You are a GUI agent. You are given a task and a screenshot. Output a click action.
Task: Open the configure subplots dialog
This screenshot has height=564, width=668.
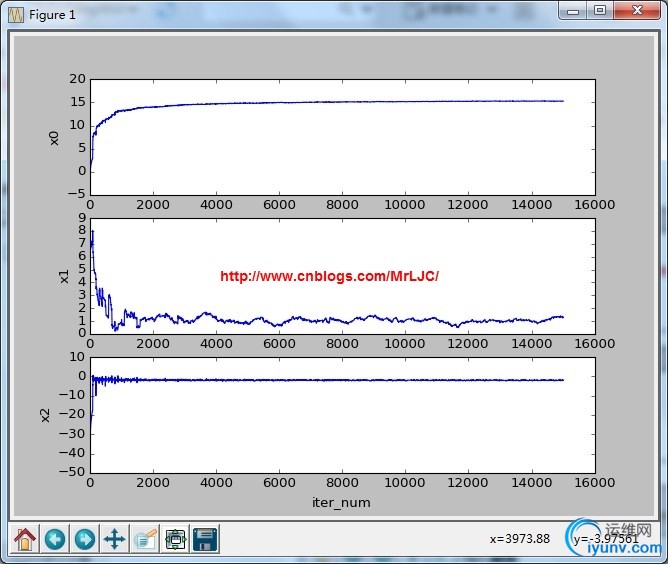[175, 539]
